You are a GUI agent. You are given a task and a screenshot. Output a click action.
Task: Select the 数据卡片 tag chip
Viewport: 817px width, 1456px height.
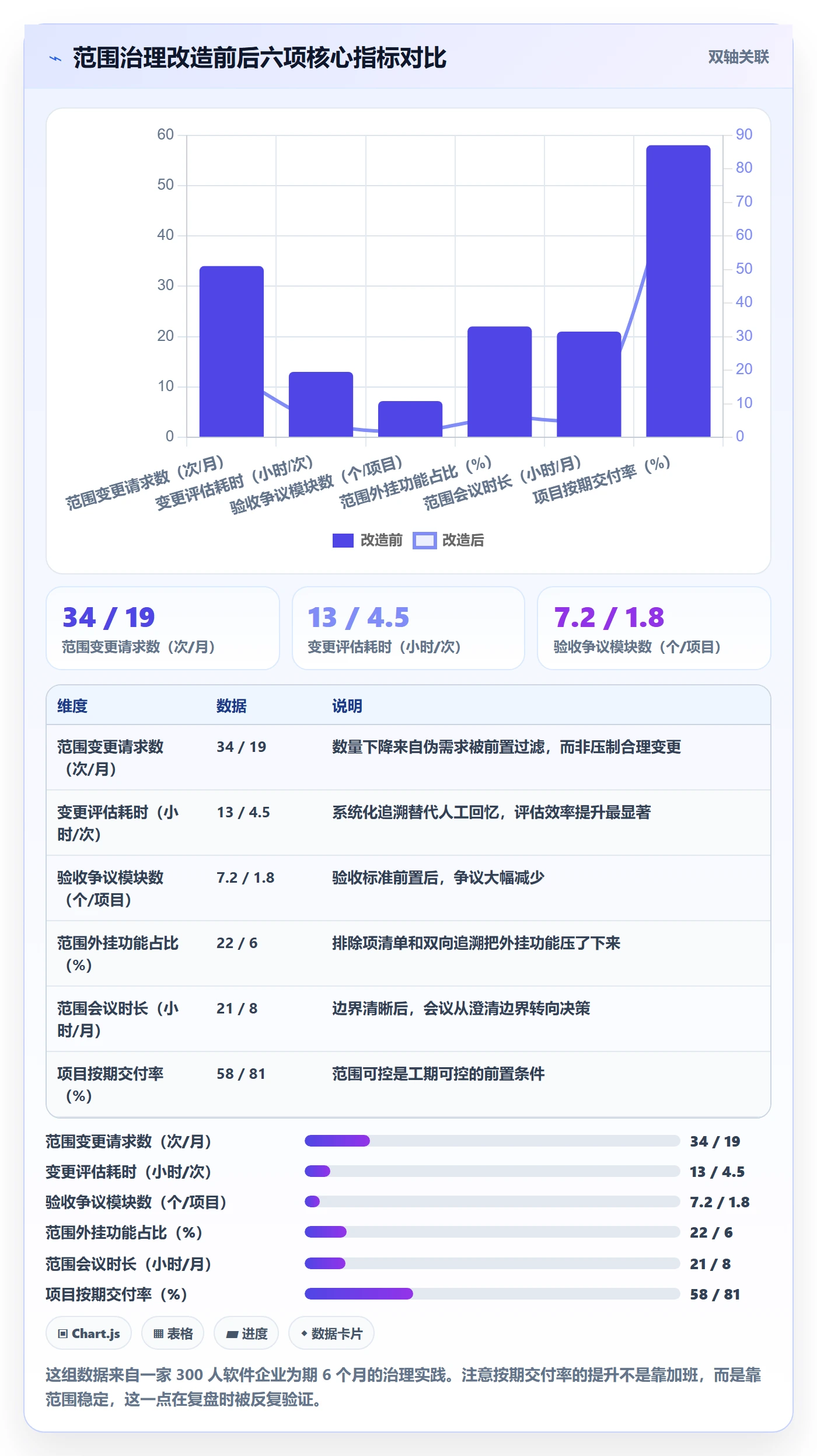pos(331,1333)
